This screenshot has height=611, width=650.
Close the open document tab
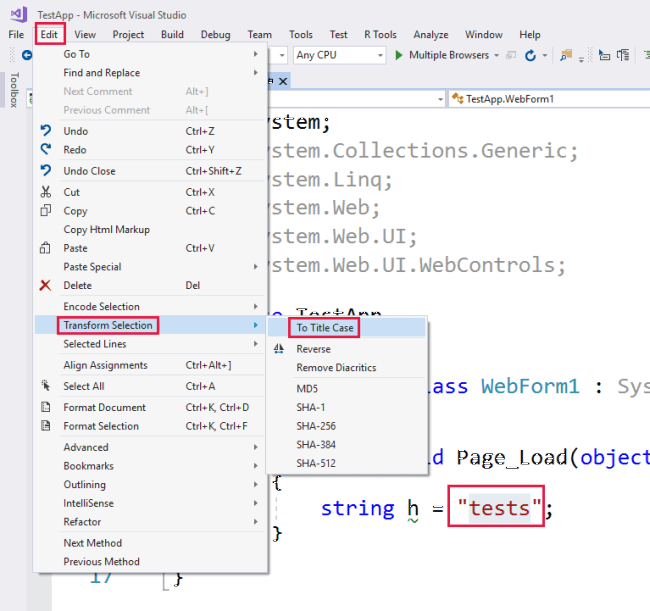[x=283, y=81]
